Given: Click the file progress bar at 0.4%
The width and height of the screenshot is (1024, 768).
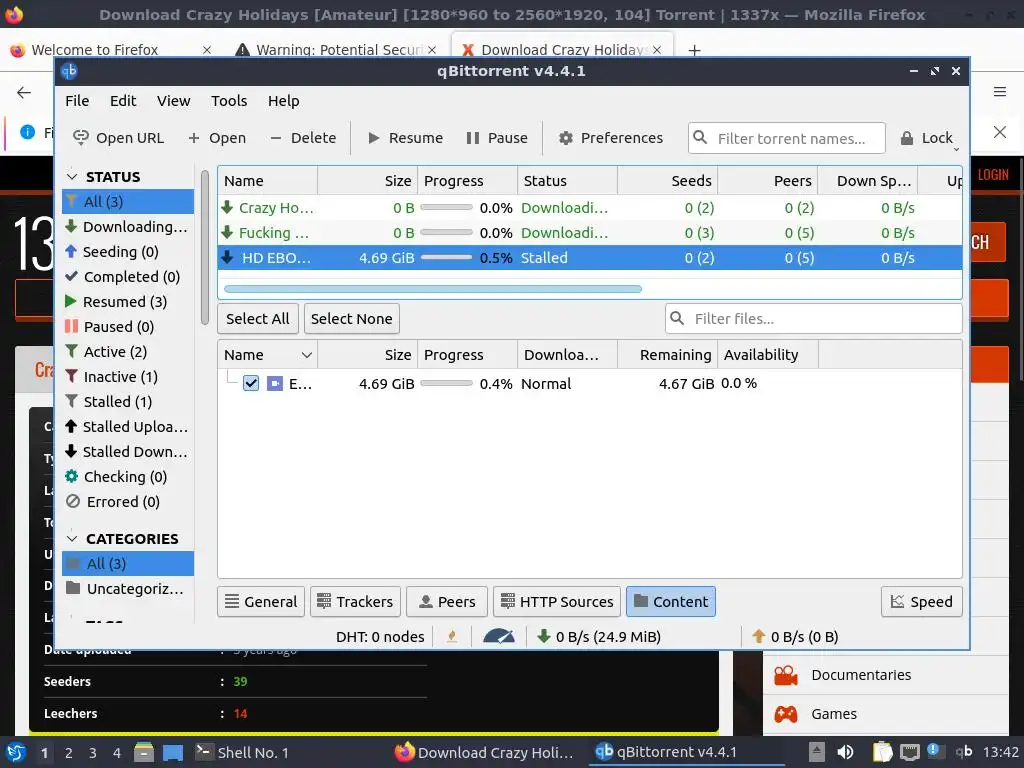Looking at the screenshot, I should point(447,383).
